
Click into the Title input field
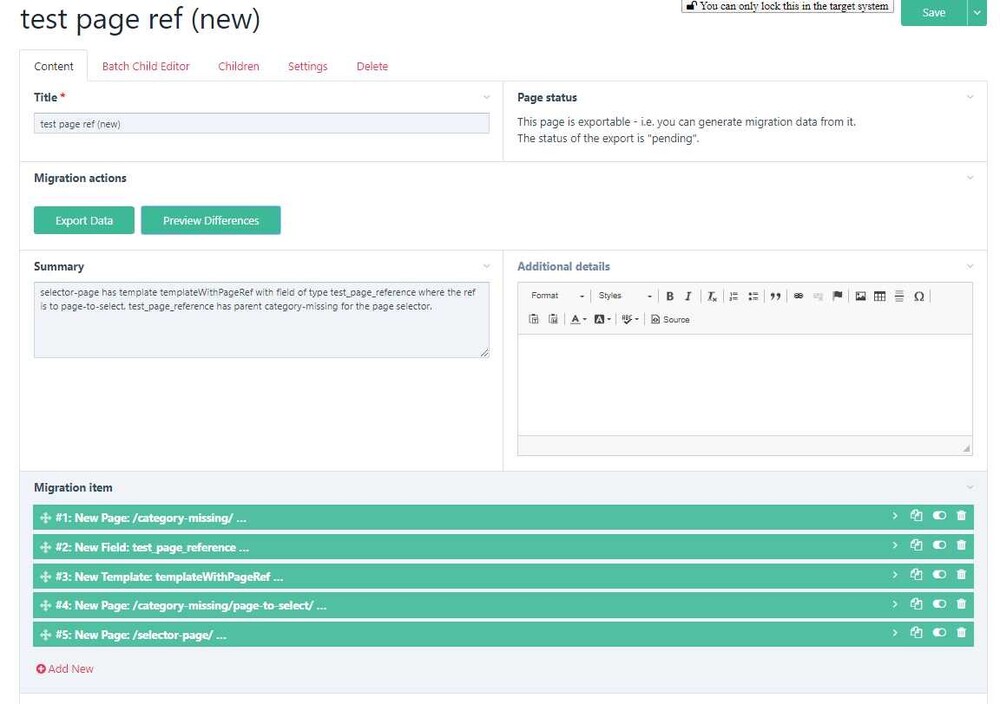261,124
